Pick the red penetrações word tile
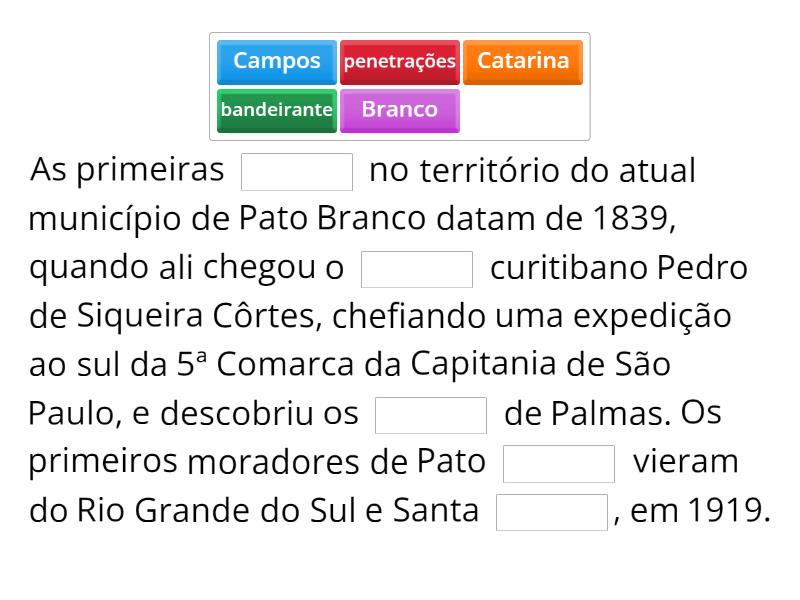This screenshot has width=800, height=600. click(399, 61)
